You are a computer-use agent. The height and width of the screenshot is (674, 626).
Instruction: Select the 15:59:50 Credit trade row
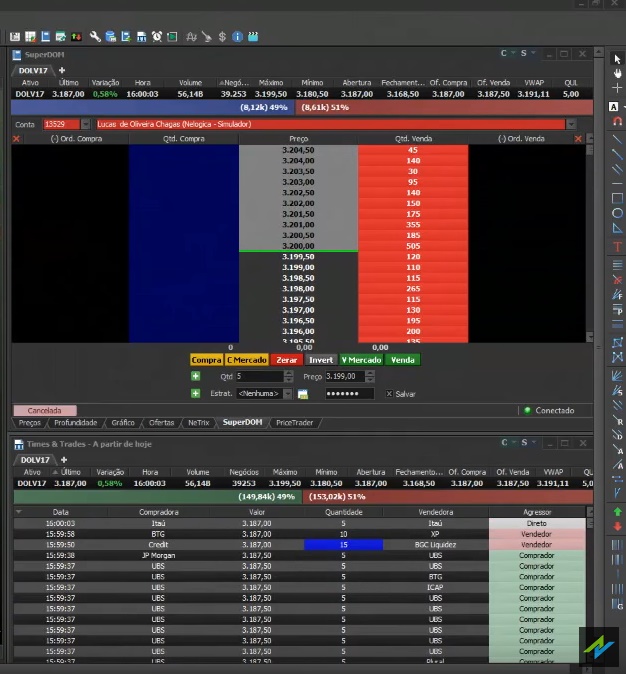tap(299, 545)
